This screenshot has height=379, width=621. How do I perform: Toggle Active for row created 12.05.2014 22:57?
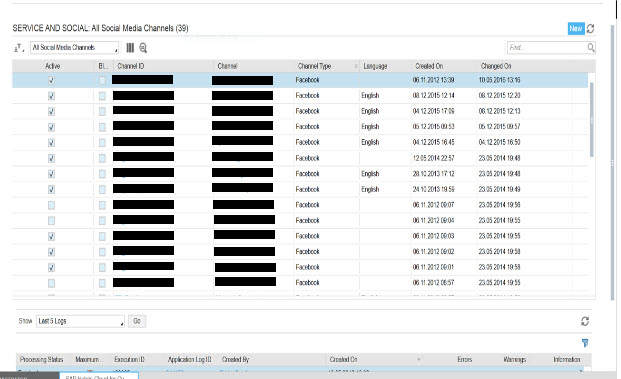[x=51, y=158]
